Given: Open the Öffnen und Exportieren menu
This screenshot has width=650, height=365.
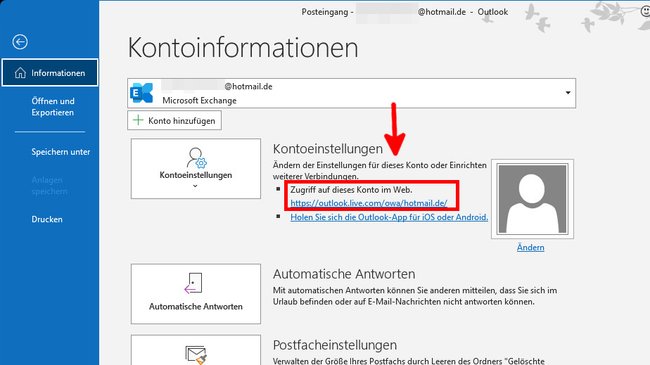Looking at the screenshot, I should point(53,107).
